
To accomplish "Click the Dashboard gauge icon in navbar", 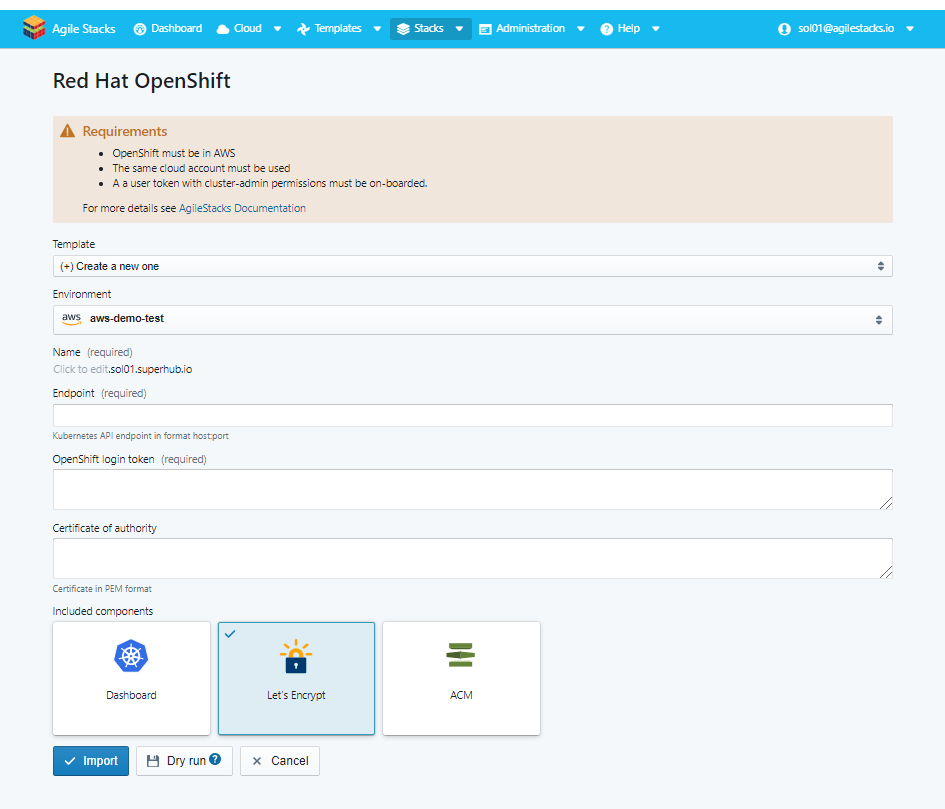I will tap(140, 29).
